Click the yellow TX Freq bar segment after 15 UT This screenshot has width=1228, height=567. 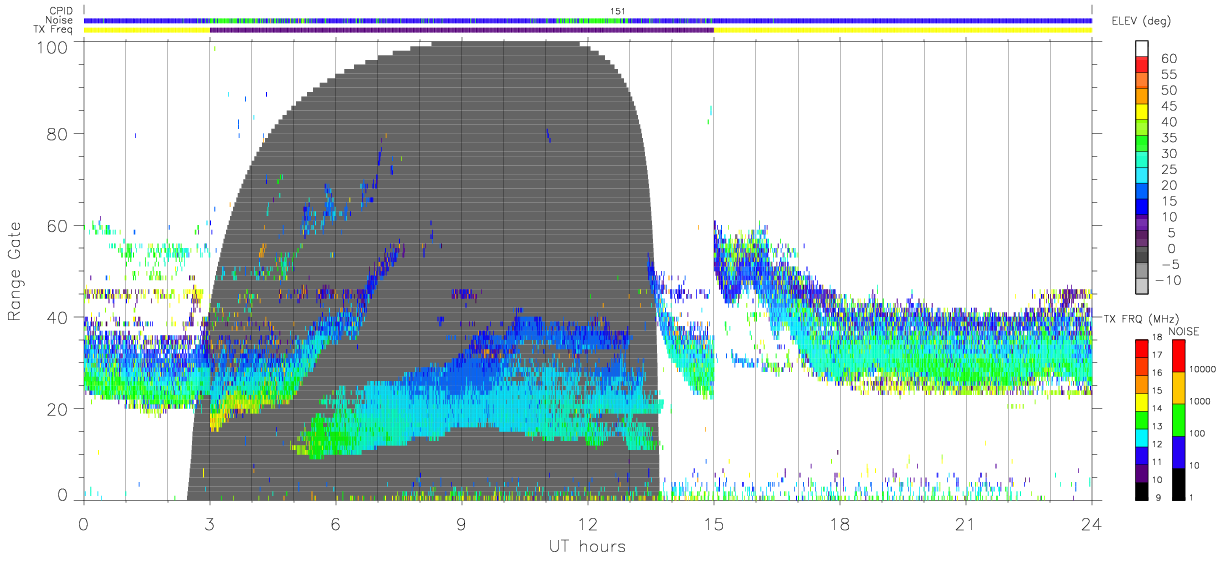[902, 30]
